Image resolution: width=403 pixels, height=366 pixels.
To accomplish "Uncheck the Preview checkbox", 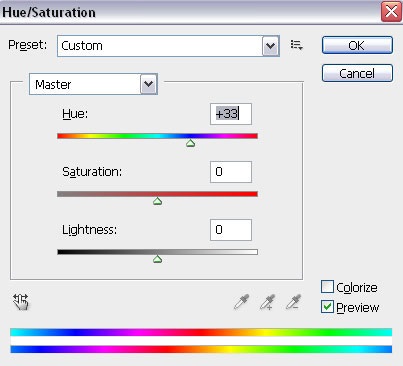I will coord(327,307).
